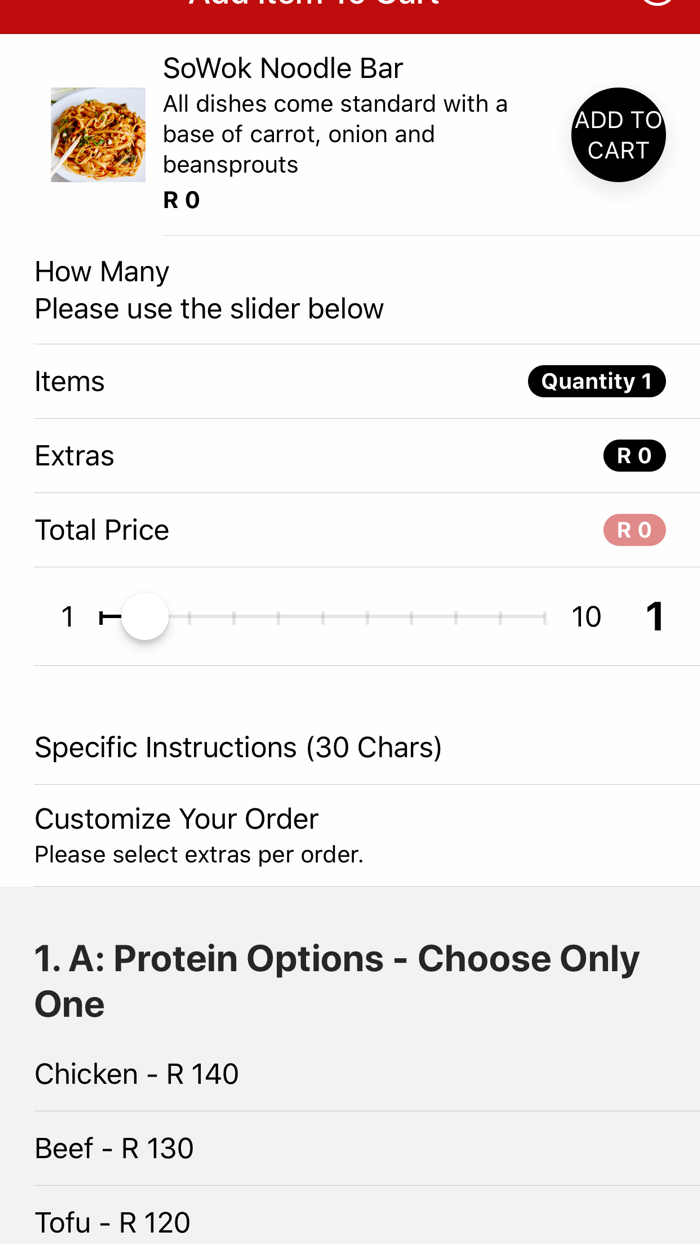
Task: Tap the SoWok Noodle Bar title
Action: pos(283,68)
